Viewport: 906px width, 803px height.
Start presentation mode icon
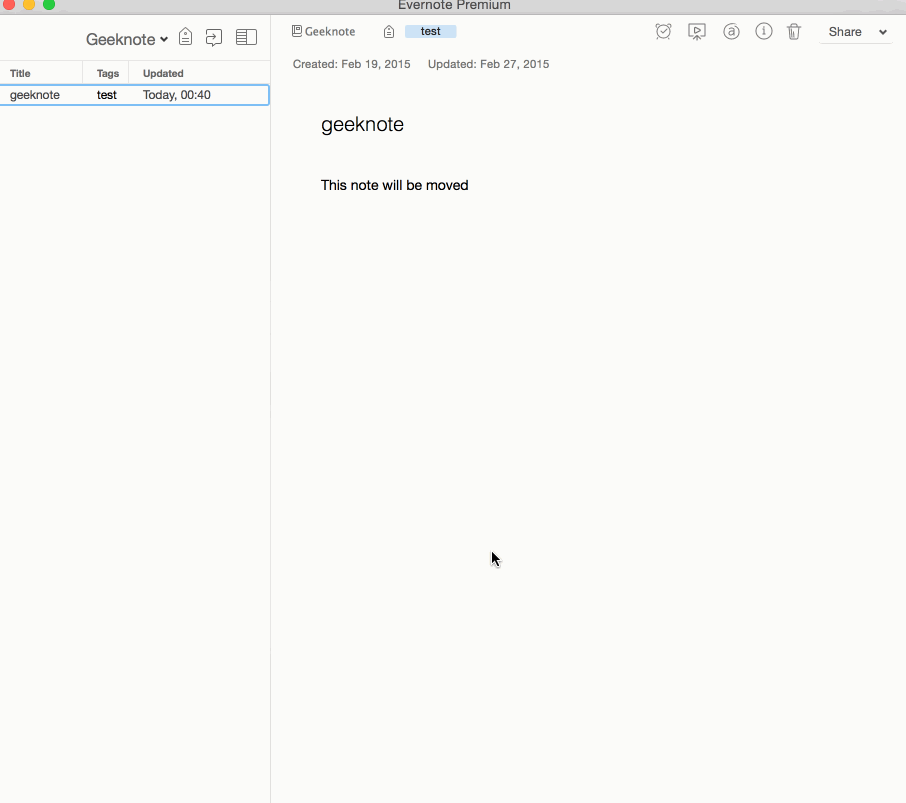click(697, 32)
